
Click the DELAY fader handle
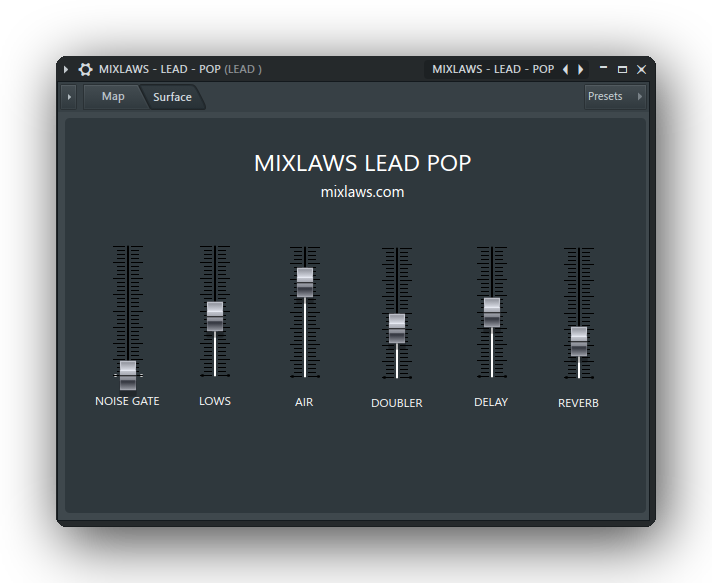pyautogui.click(x=492, y=312)
